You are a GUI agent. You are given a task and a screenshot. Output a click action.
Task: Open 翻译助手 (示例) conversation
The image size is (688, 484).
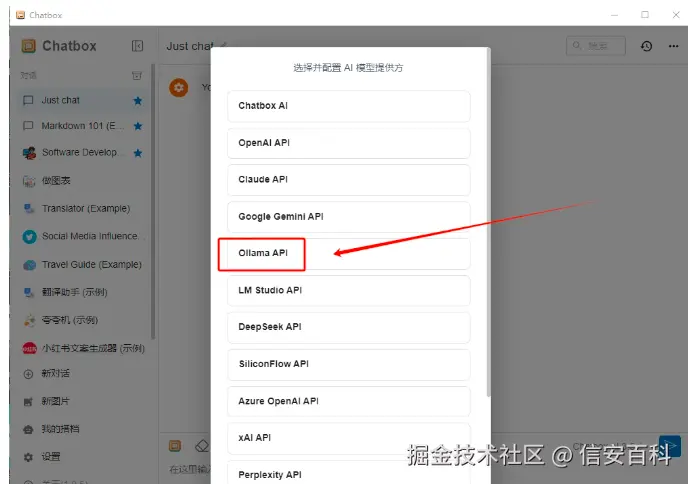(x=82, y=292)
